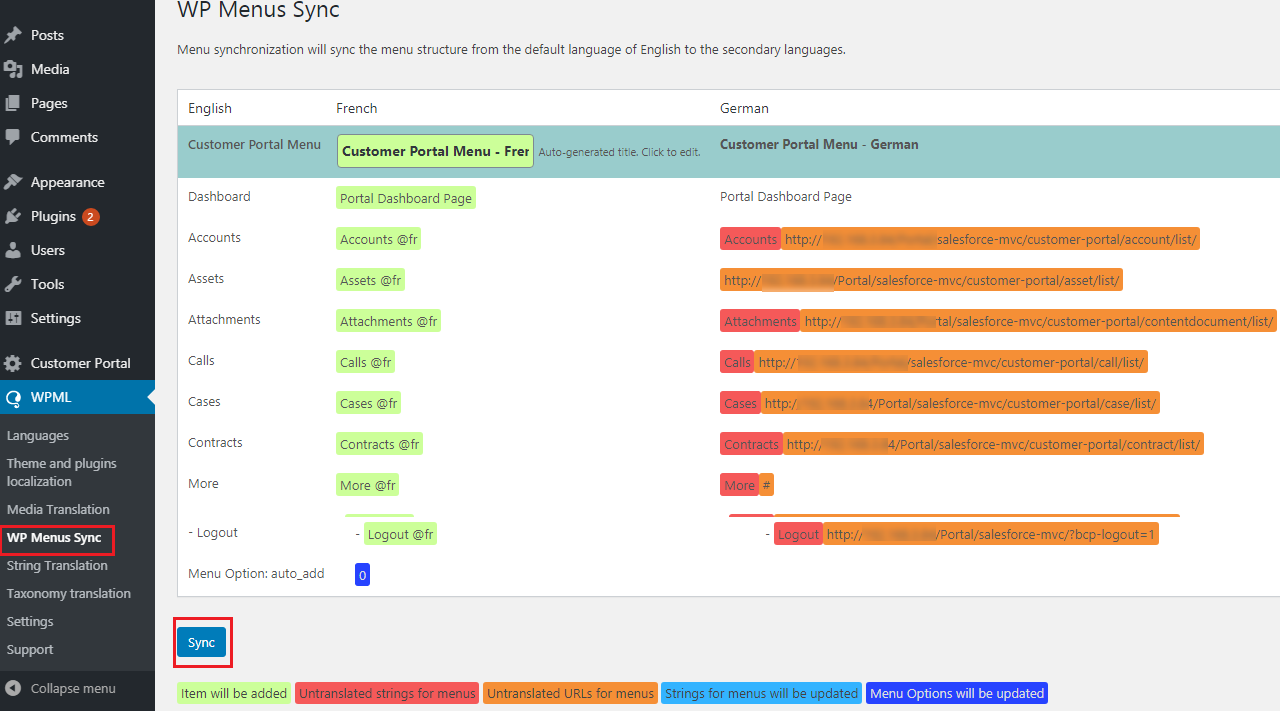
Task: Click the Comments speech bubble icon
Action: tap(13, 137)
